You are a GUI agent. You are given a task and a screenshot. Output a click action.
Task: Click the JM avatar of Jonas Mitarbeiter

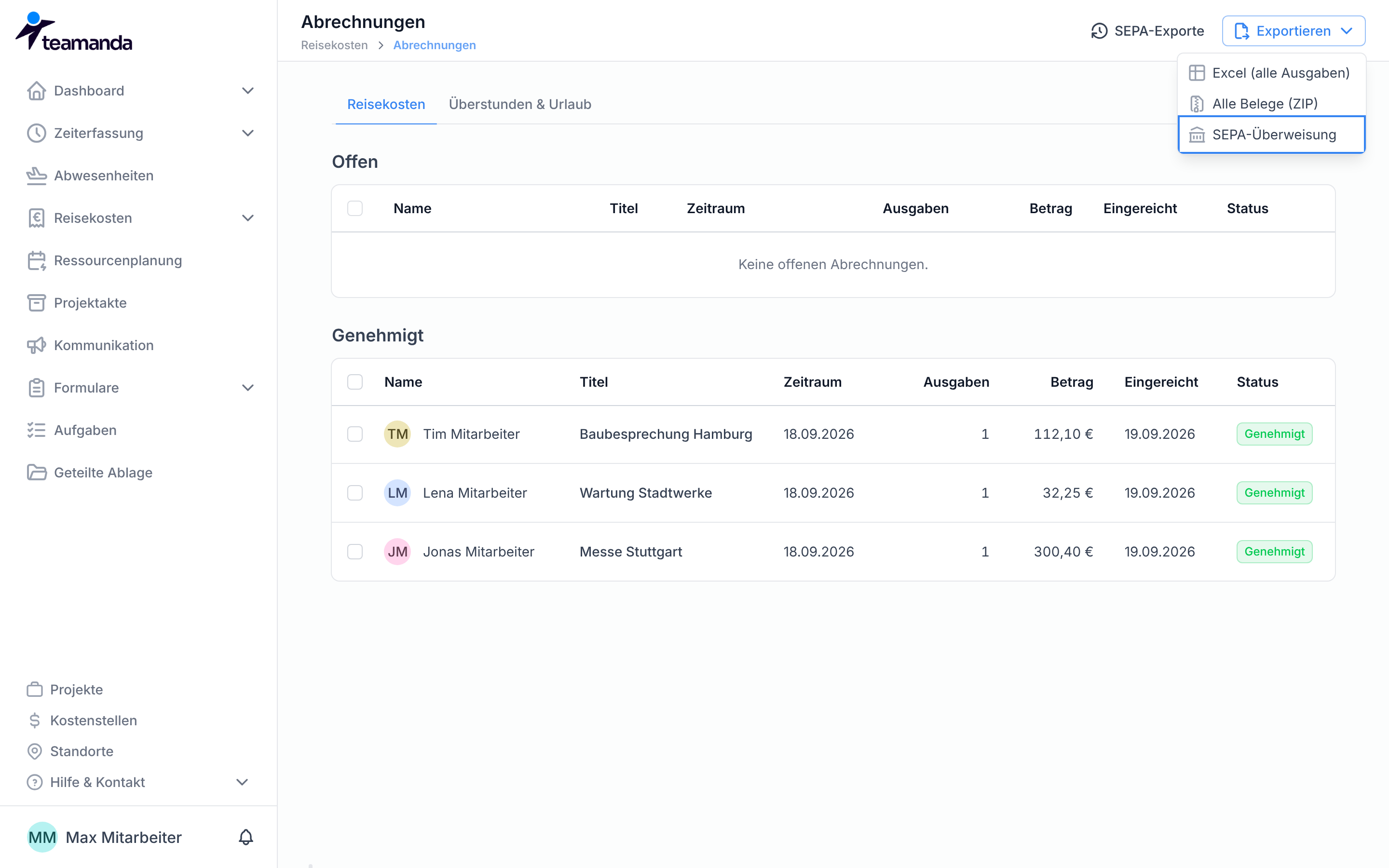click(397, 552)
